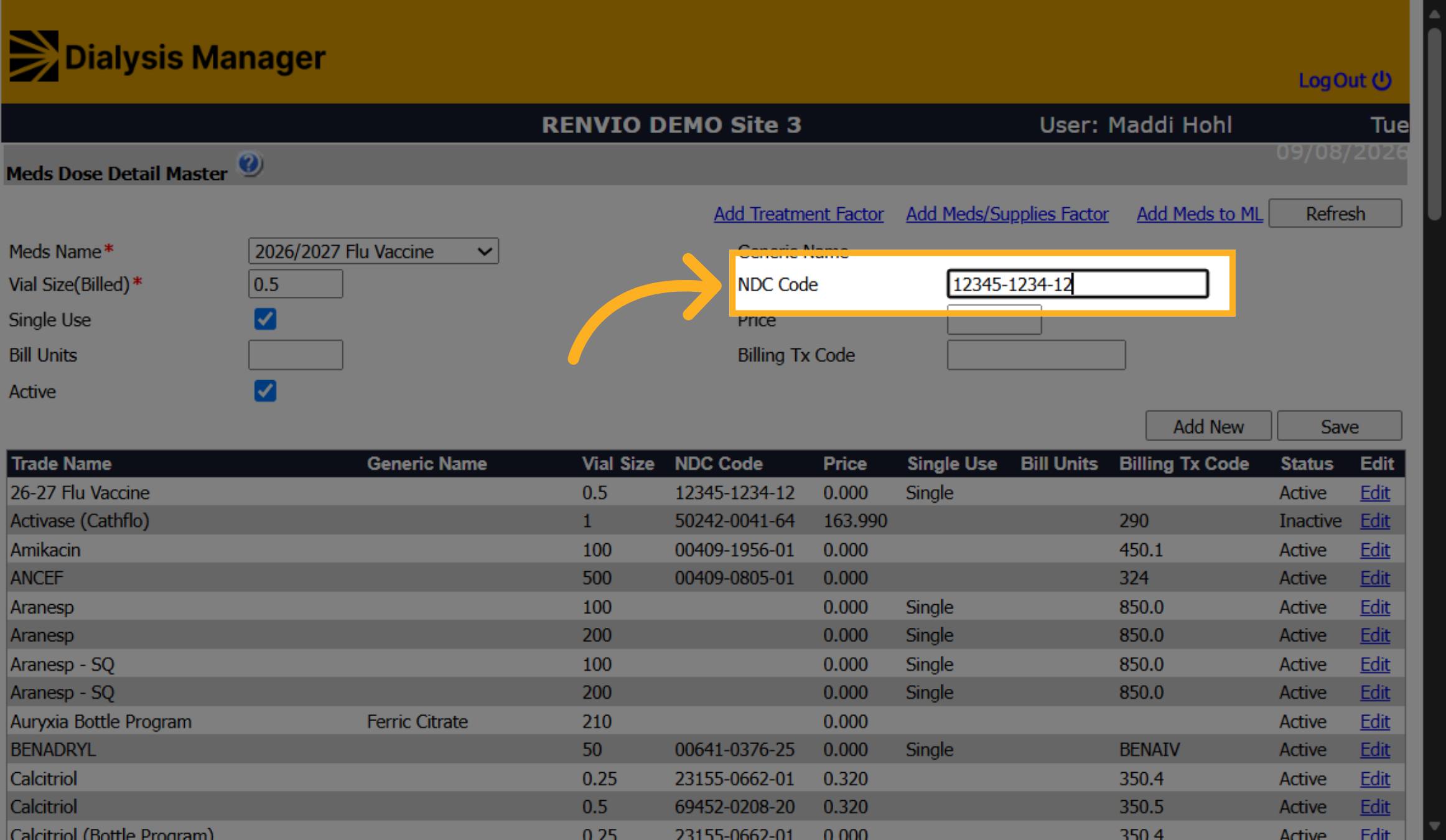Click the scrollbar down arrow
The image size is (1446, 840).
point(1435,826)
